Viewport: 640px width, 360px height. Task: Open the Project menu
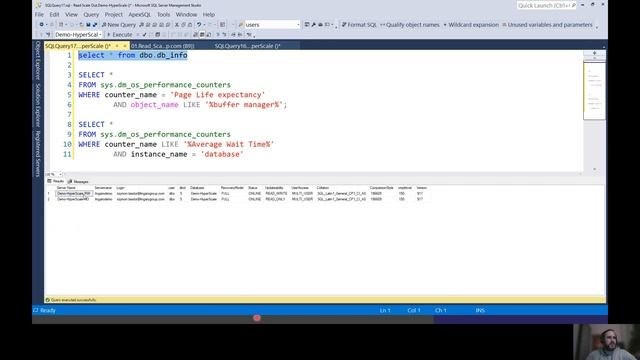(113, 14)
